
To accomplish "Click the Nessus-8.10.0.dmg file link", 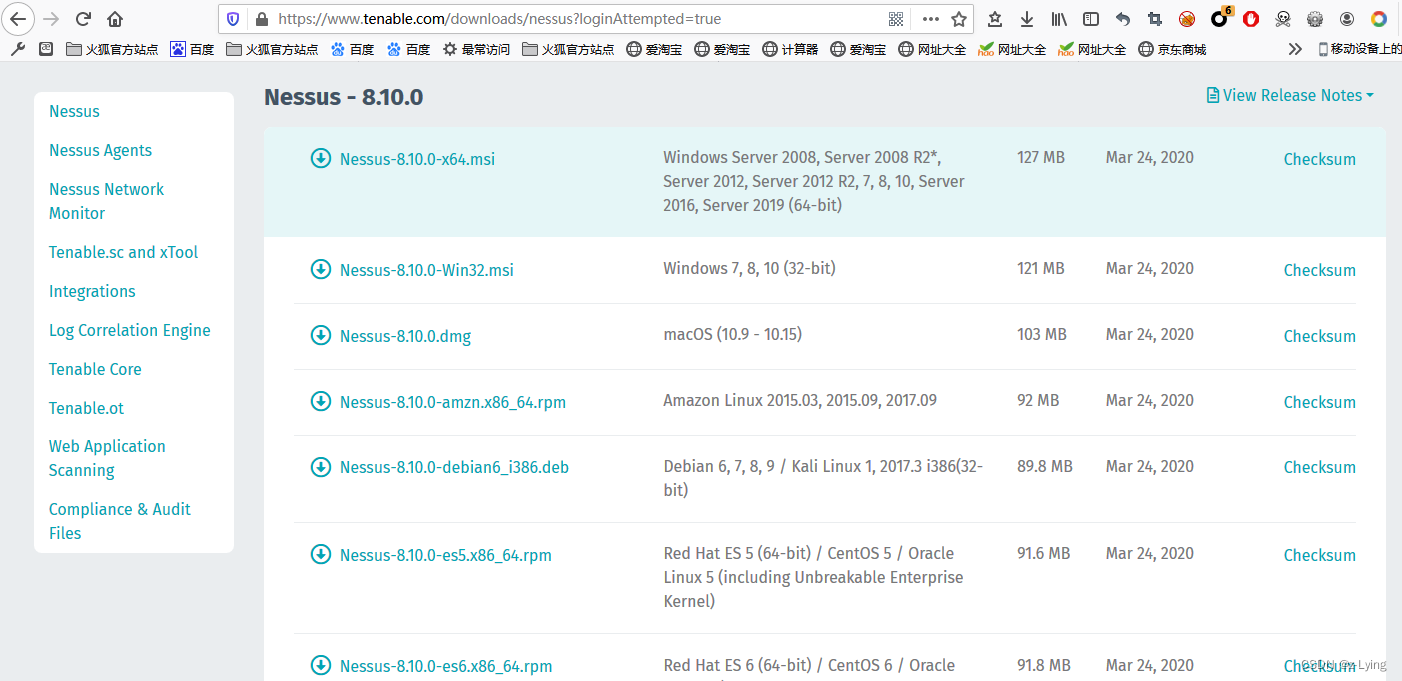I will coord(405,336).
